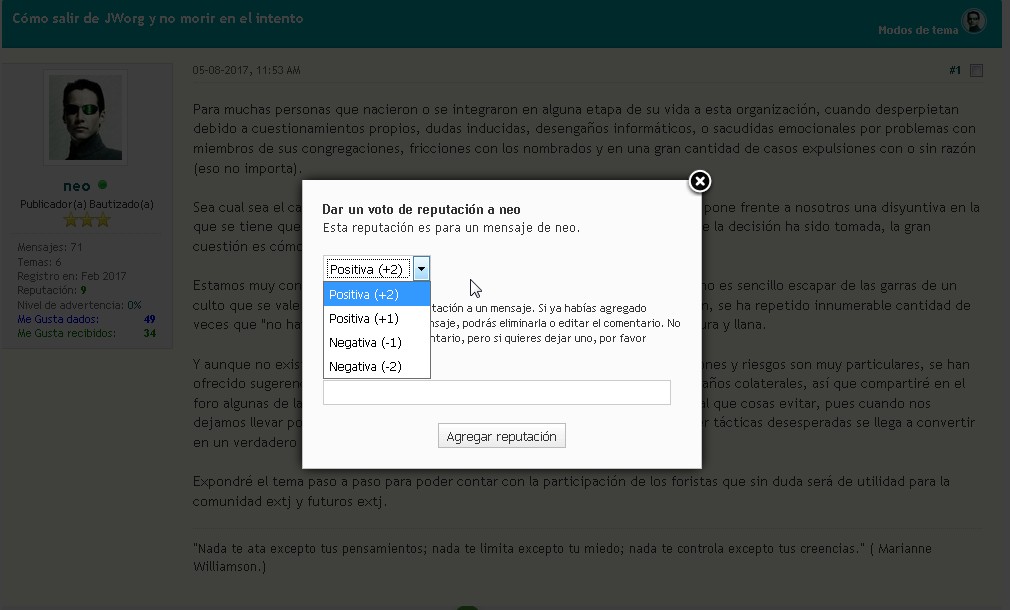The height and width of the screenshot is (610, 1010).
Task: Open the post #1 permalink
Action: 954,71
